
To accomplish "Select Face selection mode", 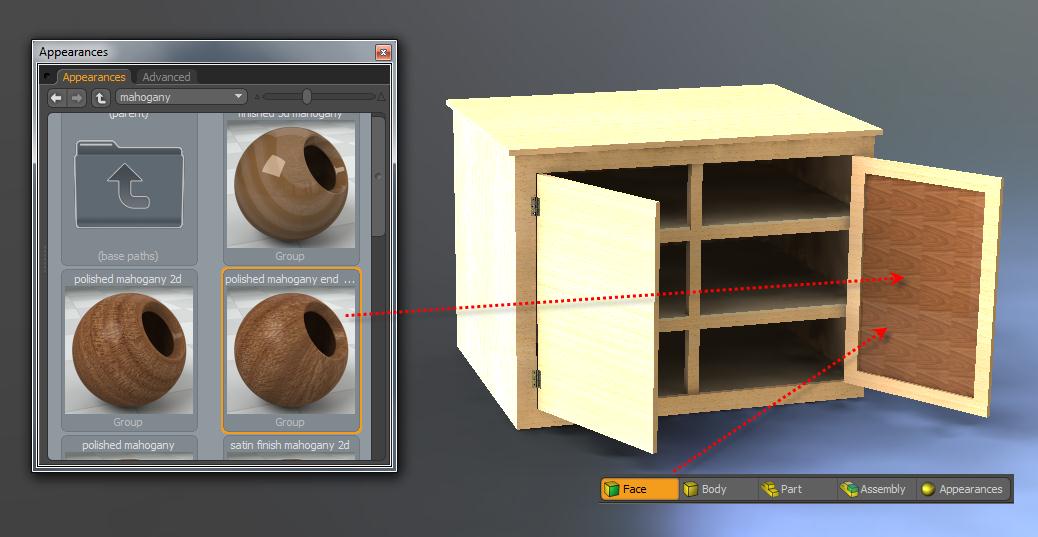I will (x=640, y=489).
